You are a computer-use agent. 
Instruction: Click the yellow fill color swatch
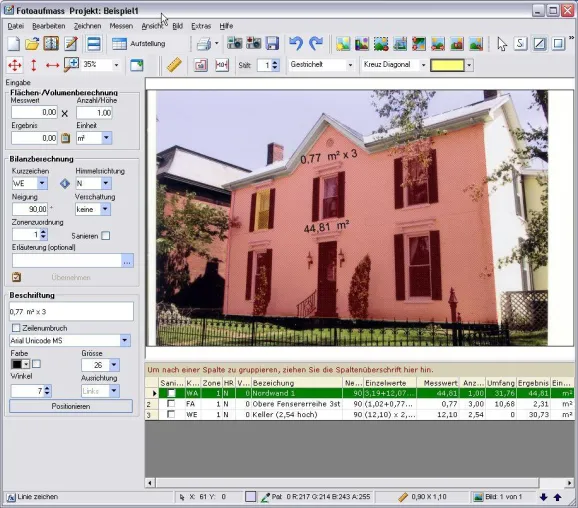click(x=447, y=65)
